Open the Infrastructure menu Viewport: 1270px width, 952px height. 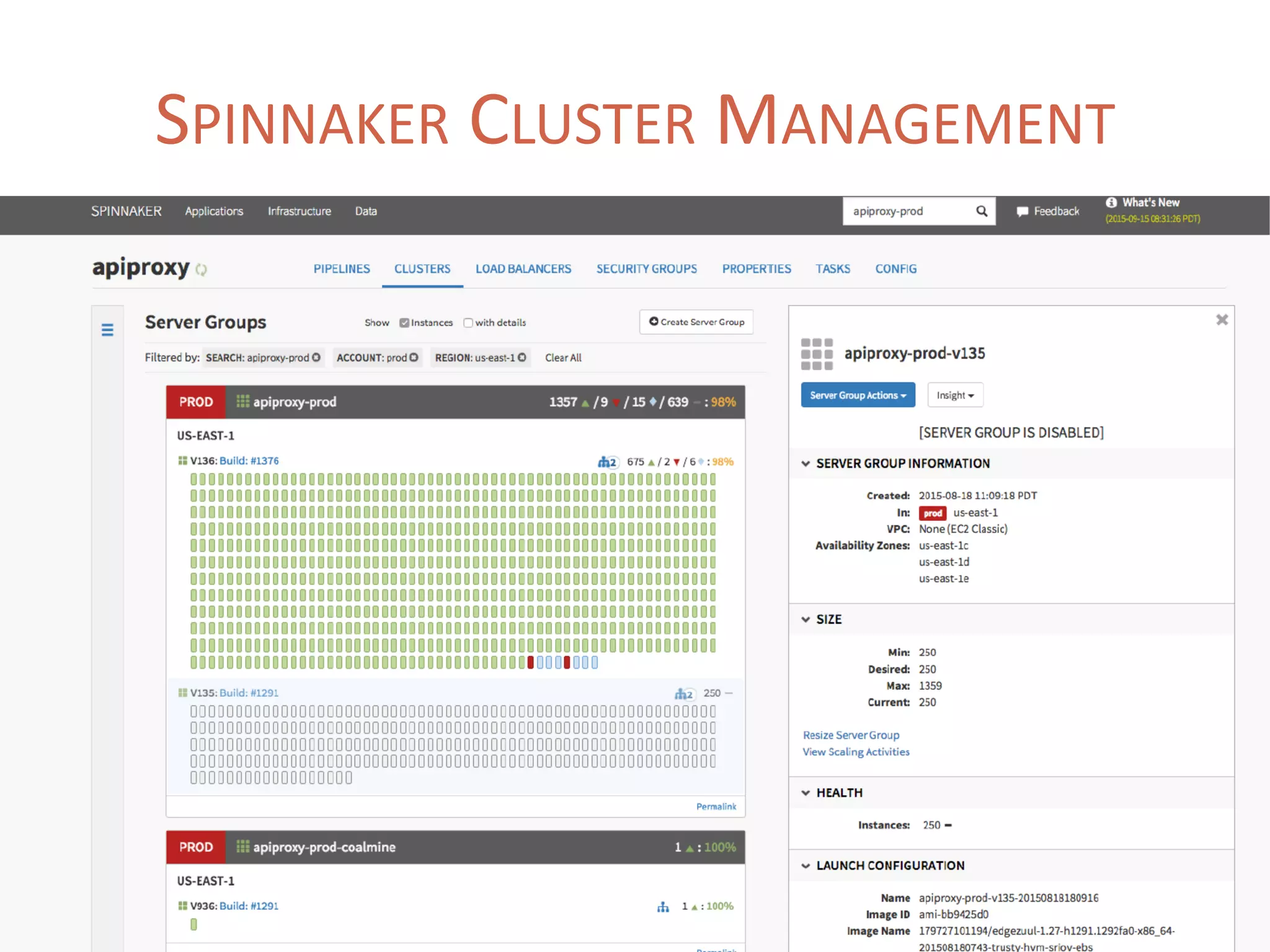coord(300,211)
